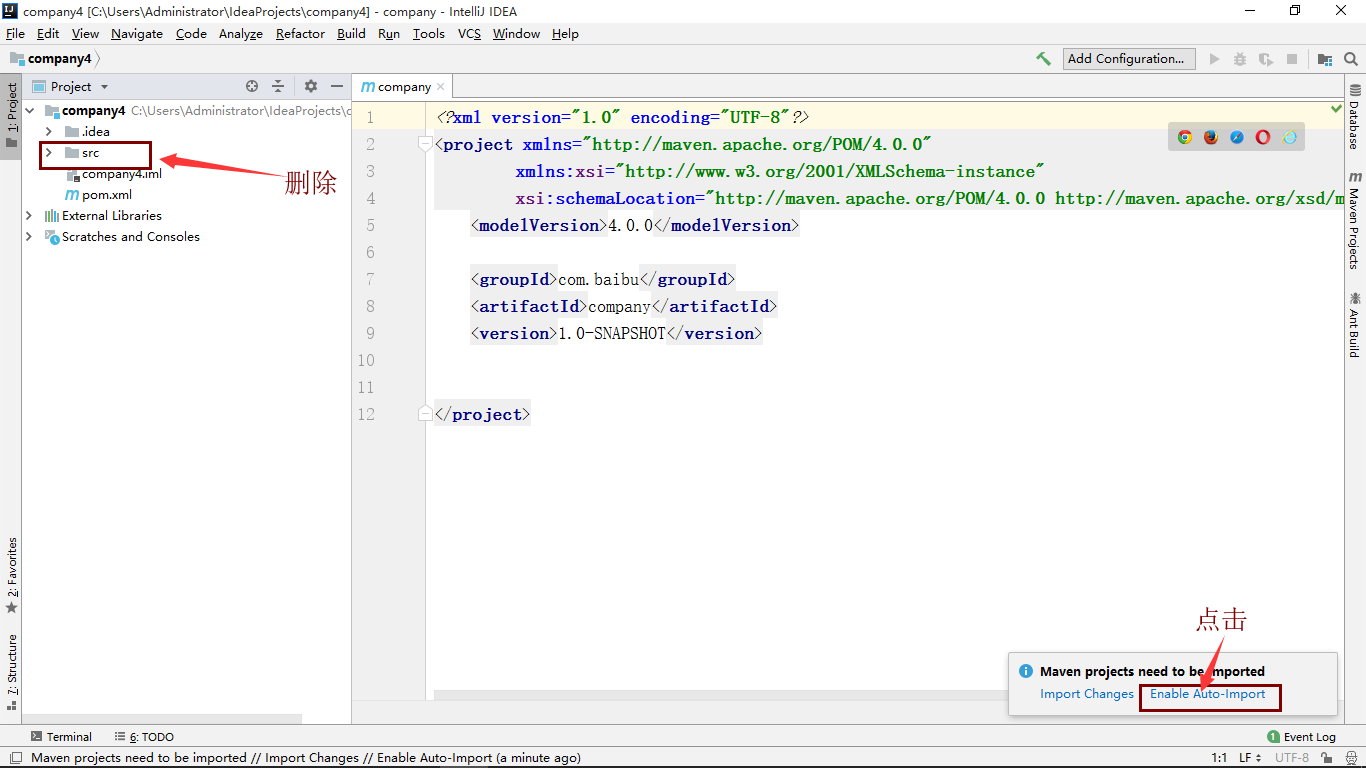Click Enable Auto-Import link
Screen dimensions: 1366x768
click(1208, 694)
